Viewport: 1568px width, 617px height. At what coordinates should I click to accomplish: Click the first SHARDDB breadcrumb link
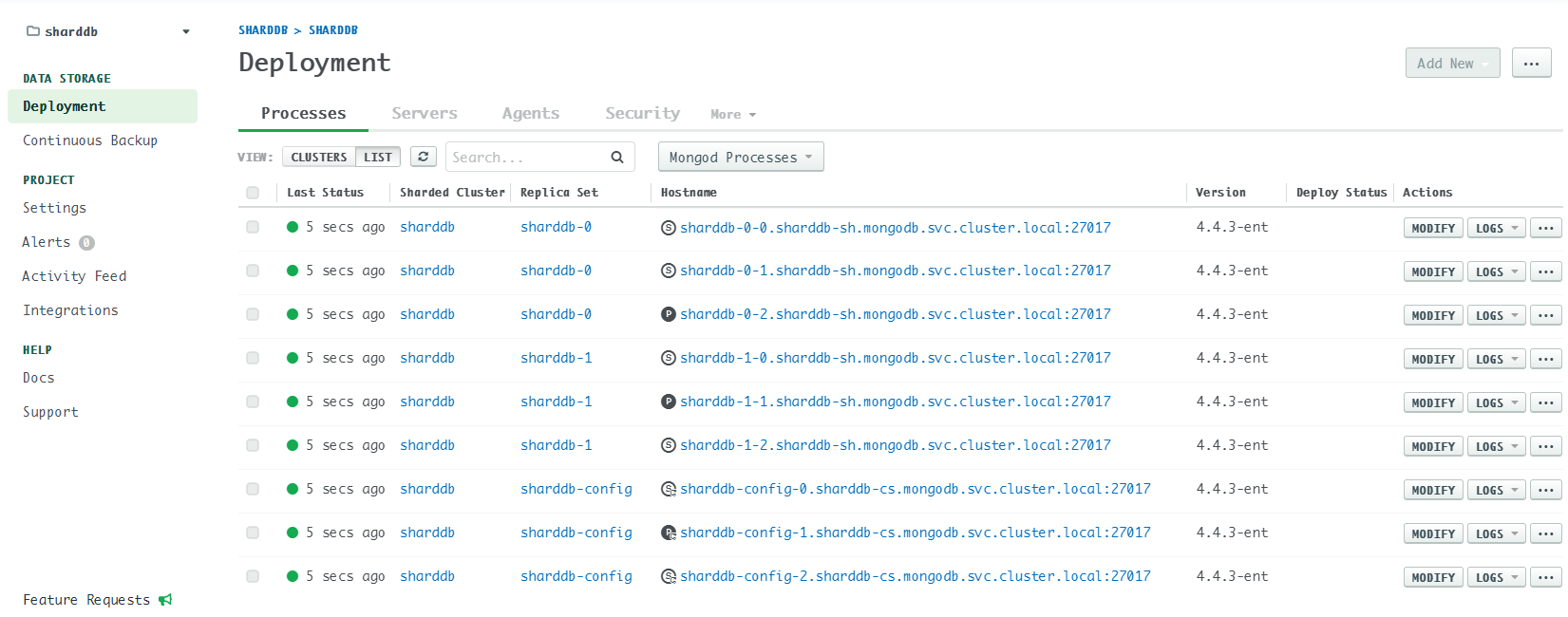click(263, 30)
